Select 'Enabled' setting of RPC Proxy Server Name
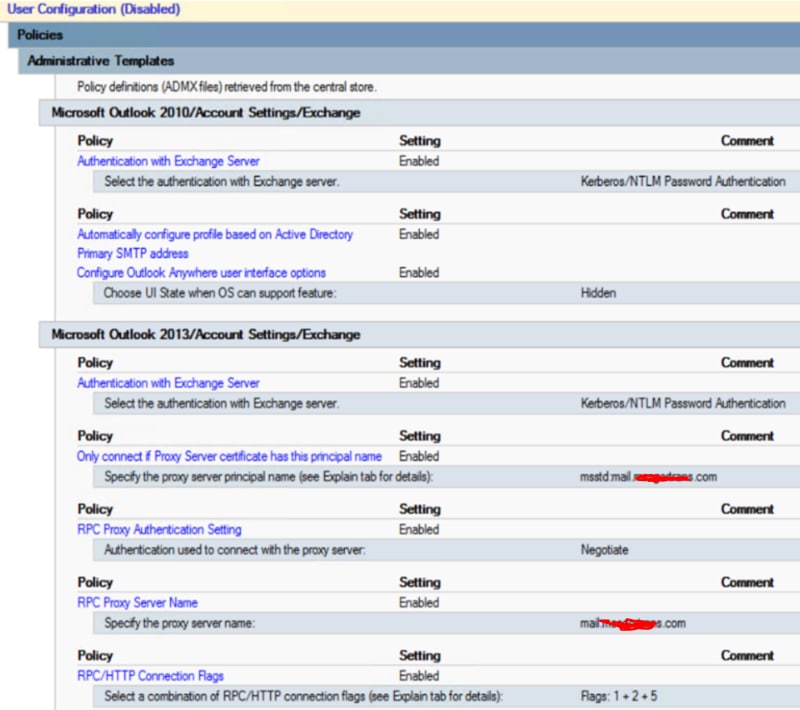The image size is (800, 710). pyautogui.click(x=419, y=603)
